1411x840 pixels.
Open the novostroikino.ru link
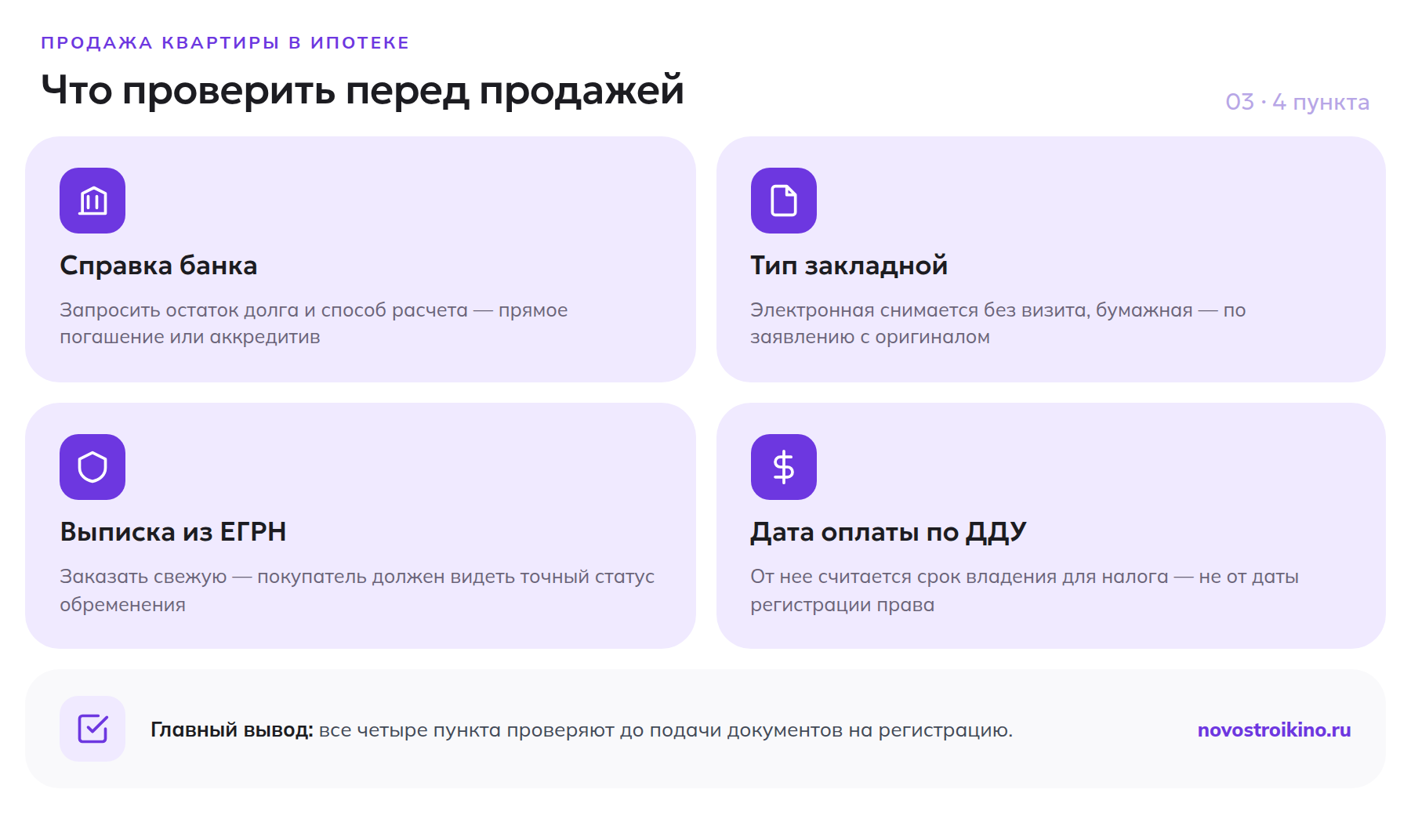point(1274,730)
